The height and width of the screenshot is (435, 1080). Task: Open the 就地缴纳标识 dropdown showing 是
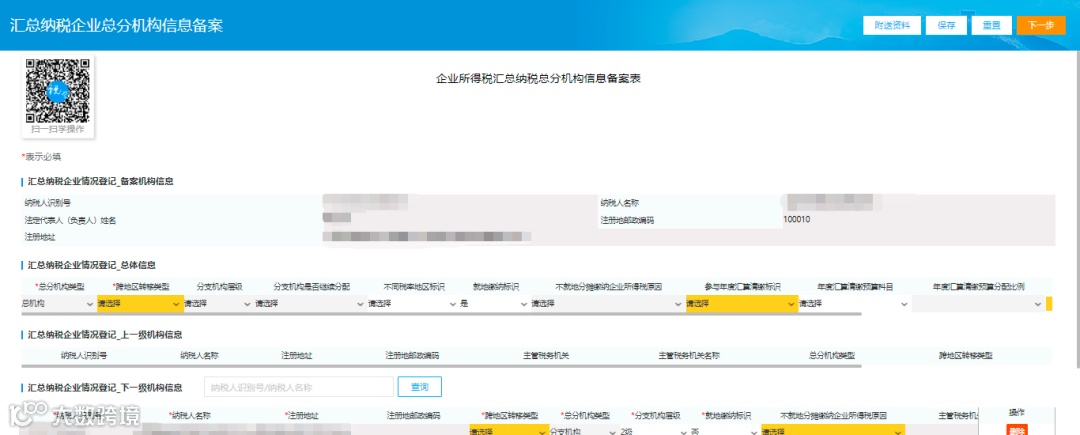point(494,304)
